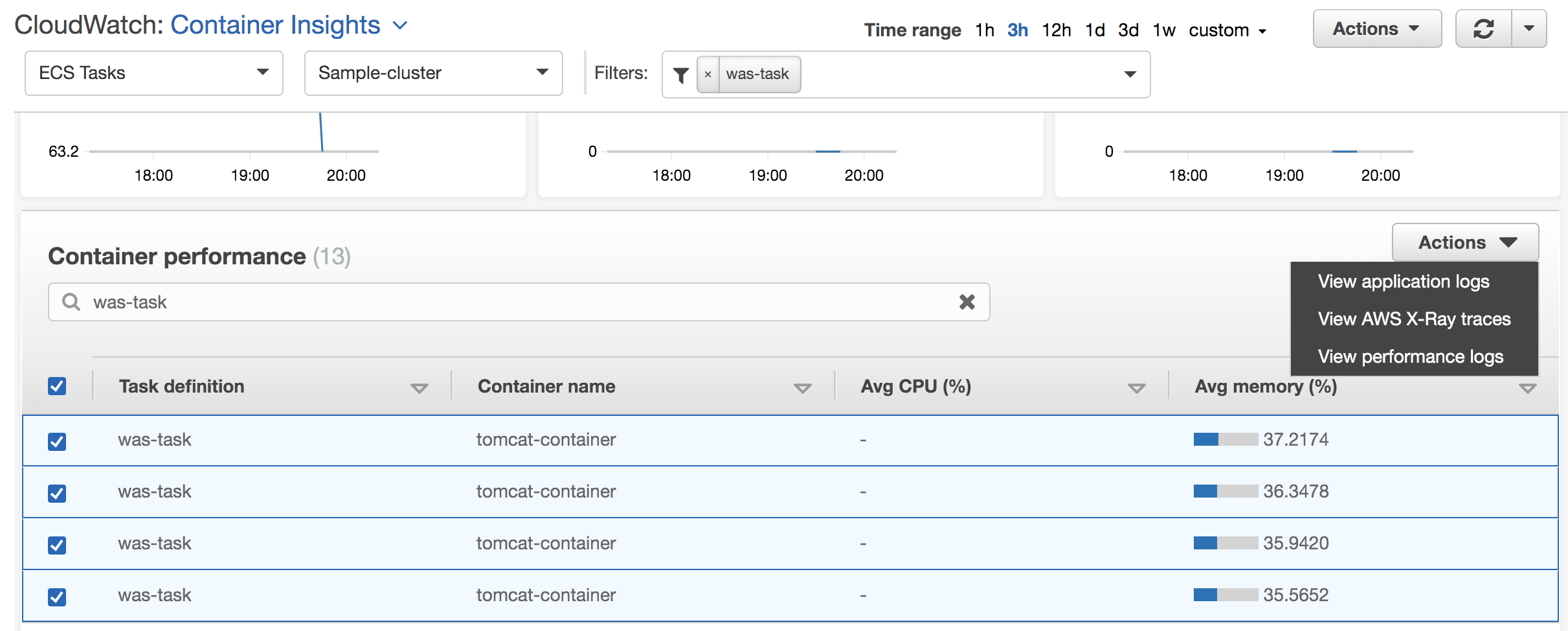Click tomcat-container in the 35.9420 row
The image size is (1568, 631).
pyautogui.click(x=546, y=544)
